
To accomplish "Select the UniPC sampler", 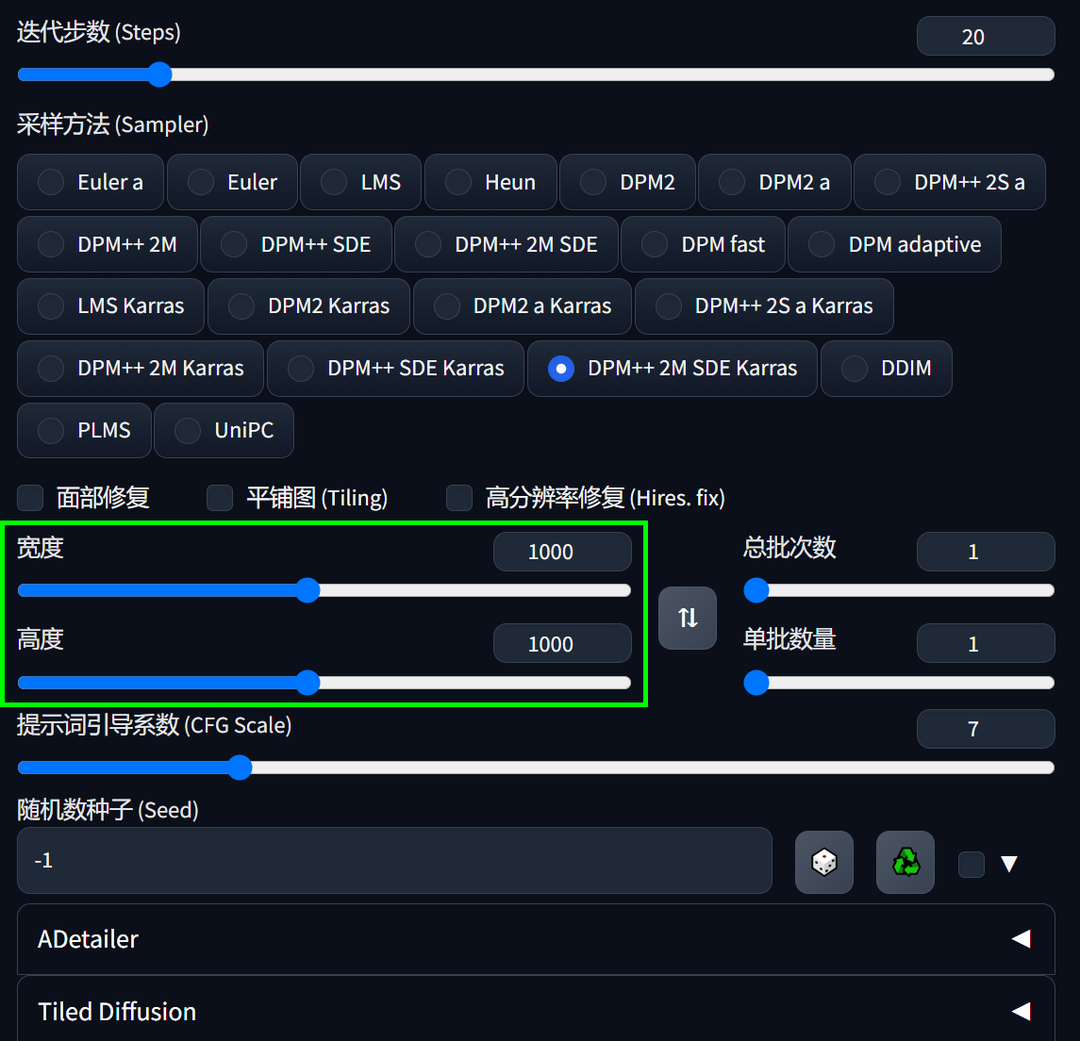I will tap(223, 430).
